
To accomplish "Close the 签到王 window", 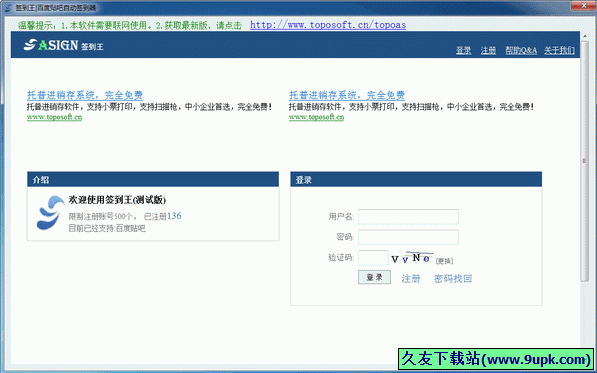I will pyautogui.click(x=583, y=6).
